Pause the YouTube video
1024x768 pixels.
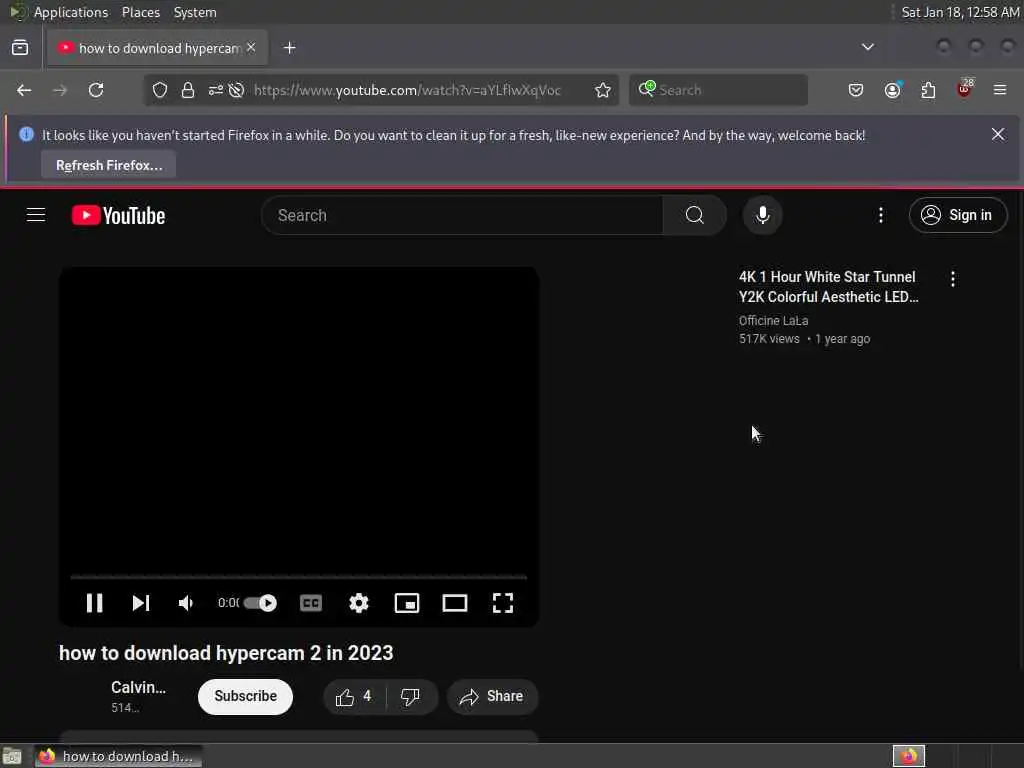(95, 603)
